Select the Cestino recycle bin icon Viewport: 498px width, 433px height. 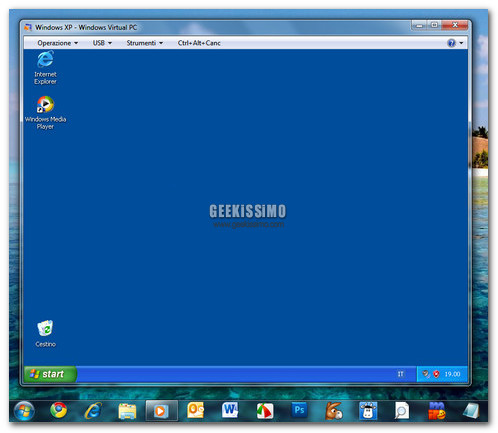point(45,334)
